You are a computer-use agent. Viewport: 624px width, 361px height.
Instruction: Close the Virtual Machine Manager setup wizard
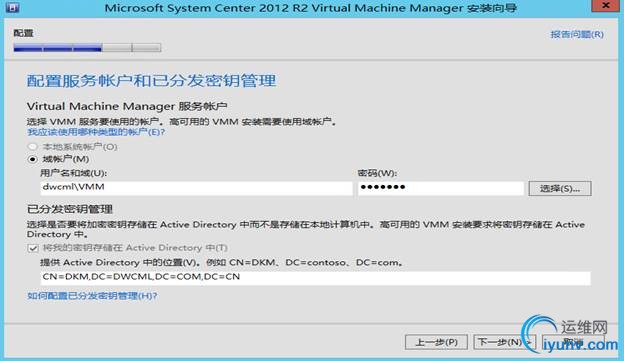point(606,6)
